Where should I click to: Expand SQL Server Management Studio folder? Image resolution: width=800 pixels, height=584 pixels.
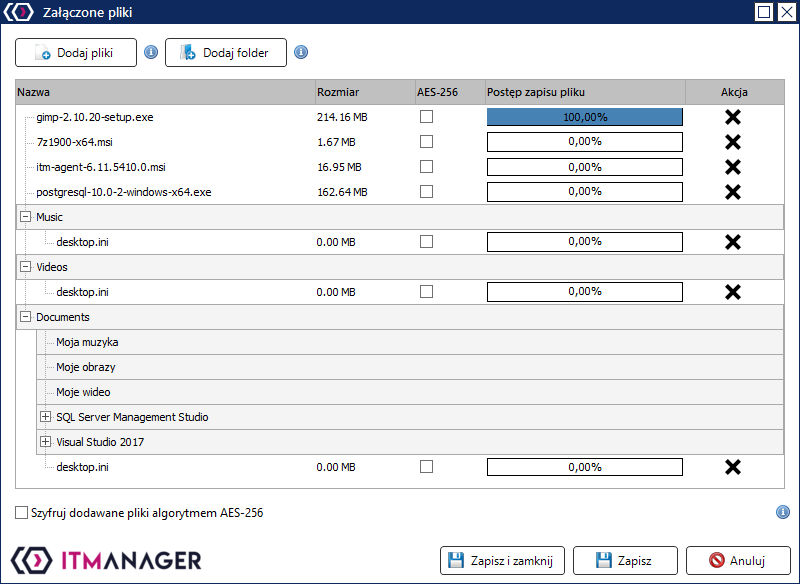coord(45,417)
